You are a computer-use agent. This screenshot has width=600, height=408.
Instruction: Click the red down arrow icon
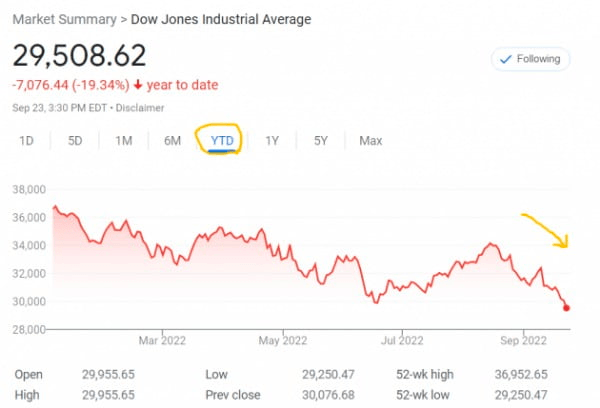pyautogui.click(x=138, y=85)
